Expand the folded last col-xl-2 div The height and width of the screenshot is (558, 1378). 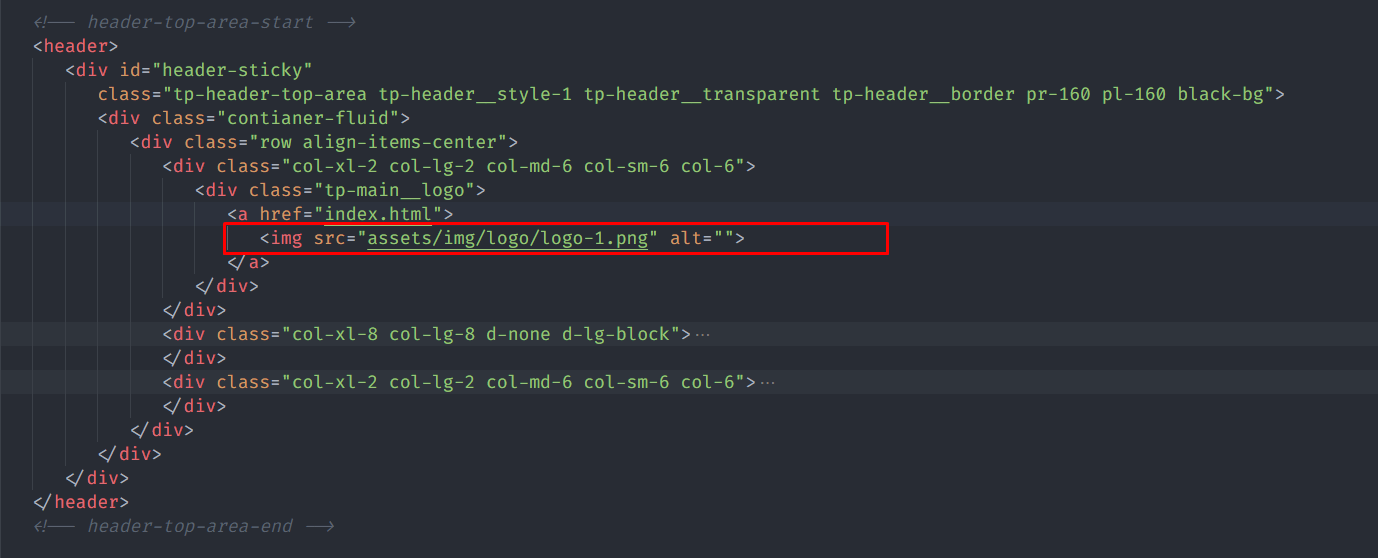pos(767,382)
